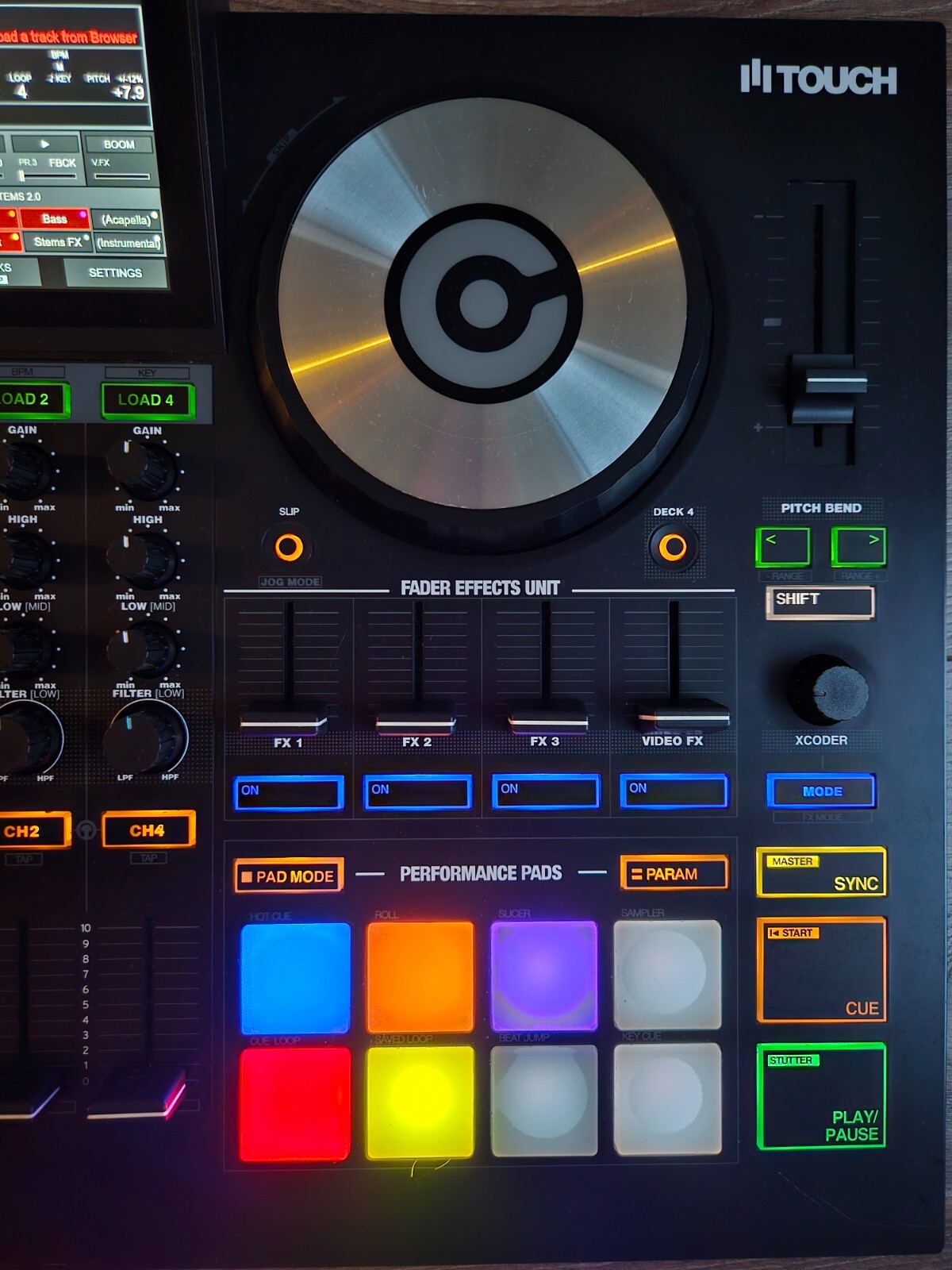Tap the LOOP 4 readout on the screen

21,86
